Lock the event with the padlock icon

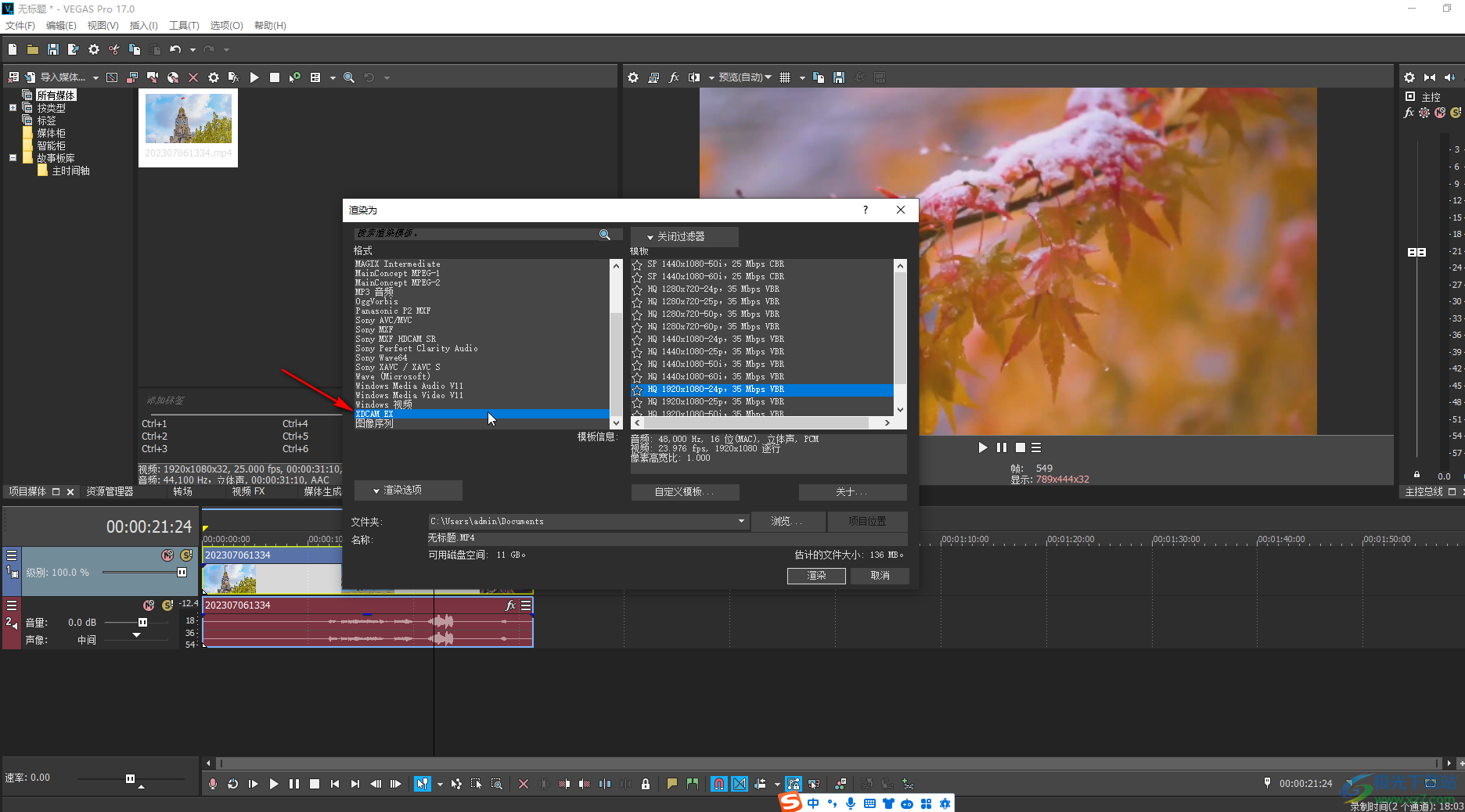tap(646, 784)
